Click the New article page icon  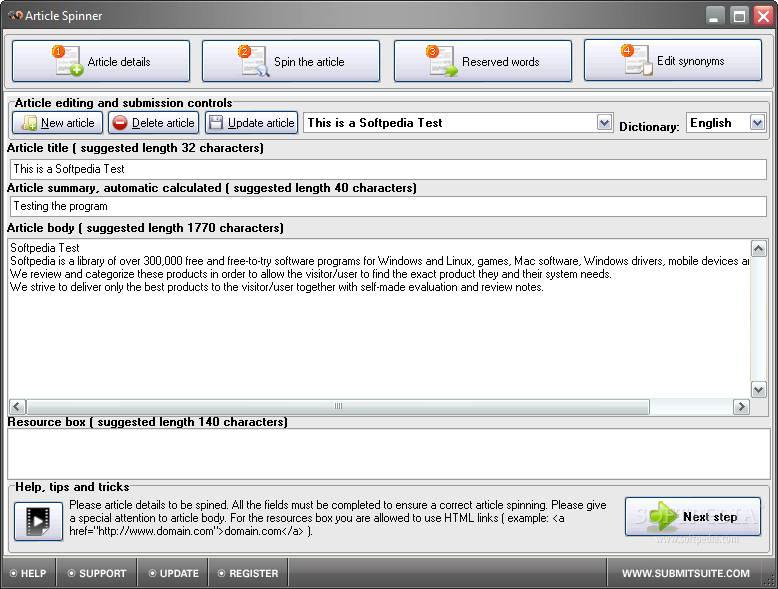29,123
